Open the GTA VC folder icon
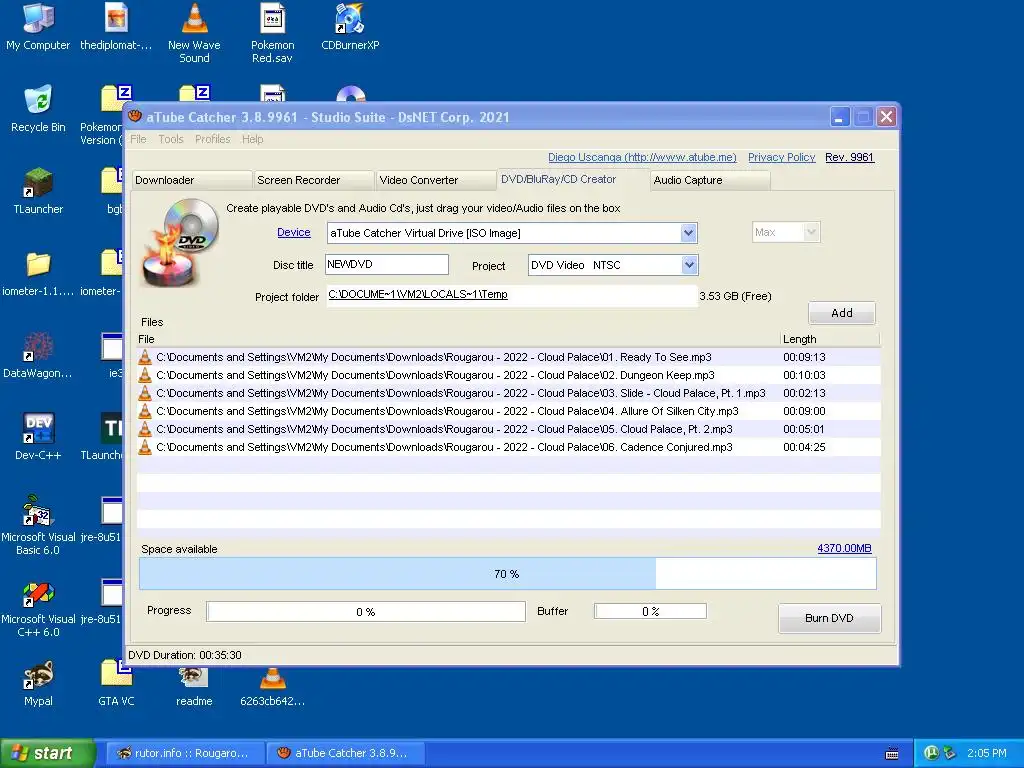Image resolution: width=1024 pixels, height=768 pixels. tap(116, 683)
